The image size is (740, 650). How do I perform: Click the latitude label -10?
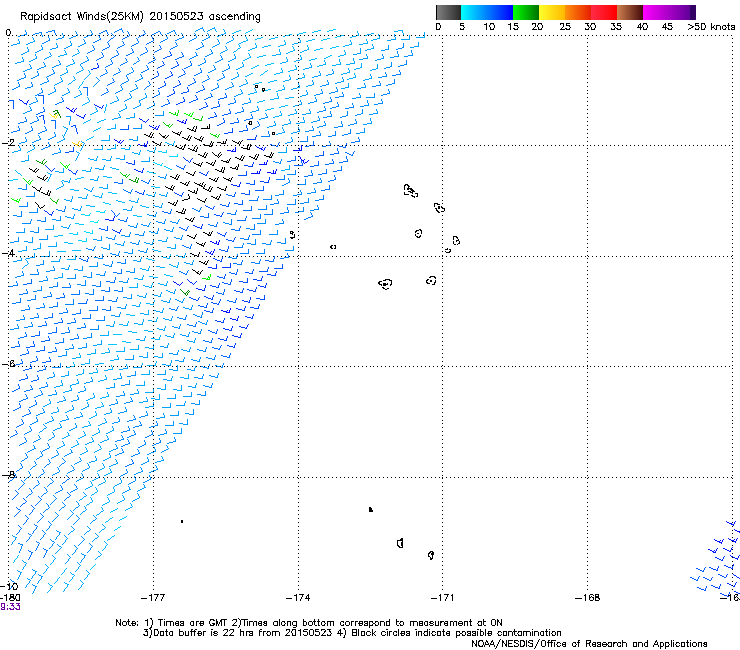click(x=9, y=586)
